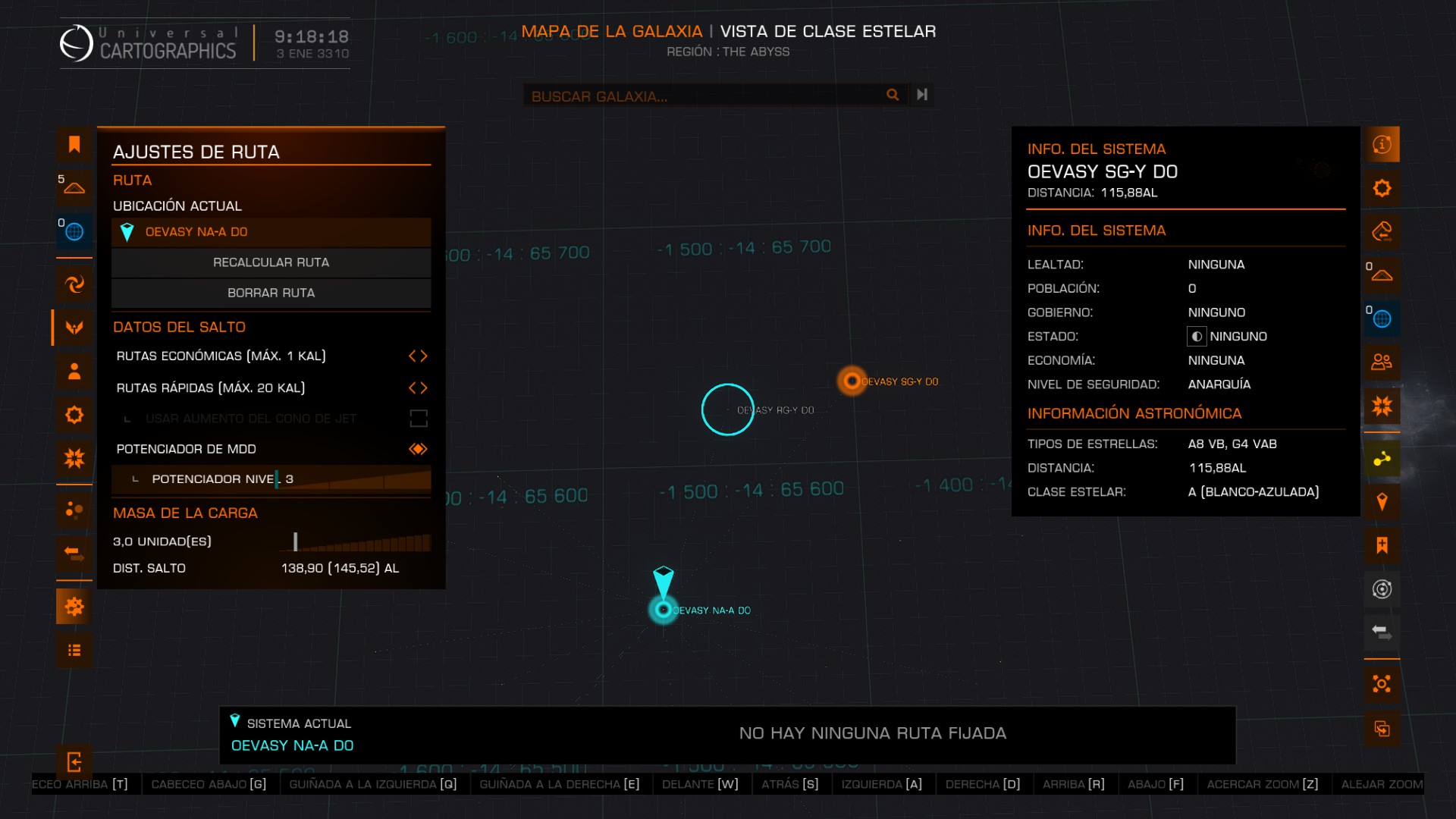1456x819 pixels.
Task: Open the right sidebar planet scan icon
Action: tap(1382, 231)
